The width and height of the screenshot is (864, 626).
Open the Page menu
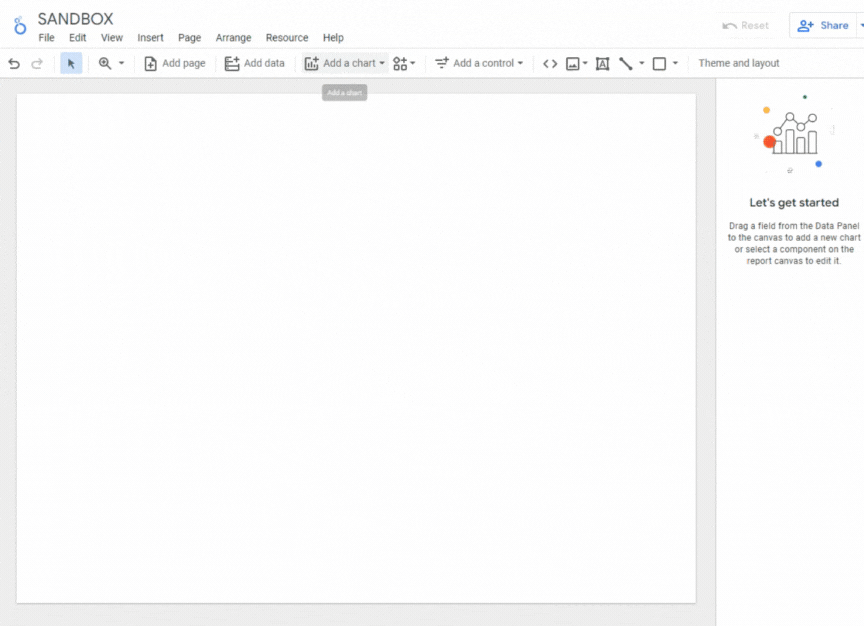coord(190,38)
